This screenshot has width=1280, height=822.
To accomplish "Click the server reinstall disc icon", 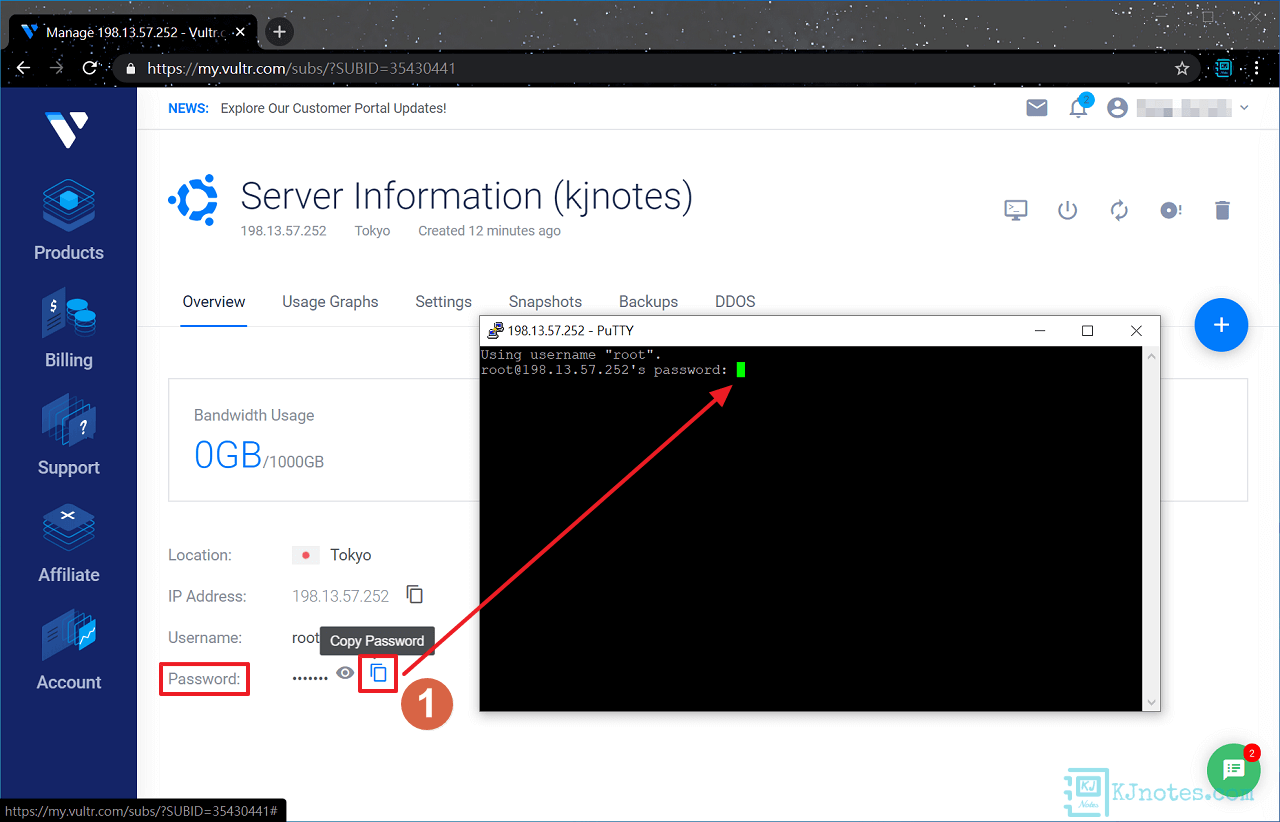I will click(x=1171, y=210).
